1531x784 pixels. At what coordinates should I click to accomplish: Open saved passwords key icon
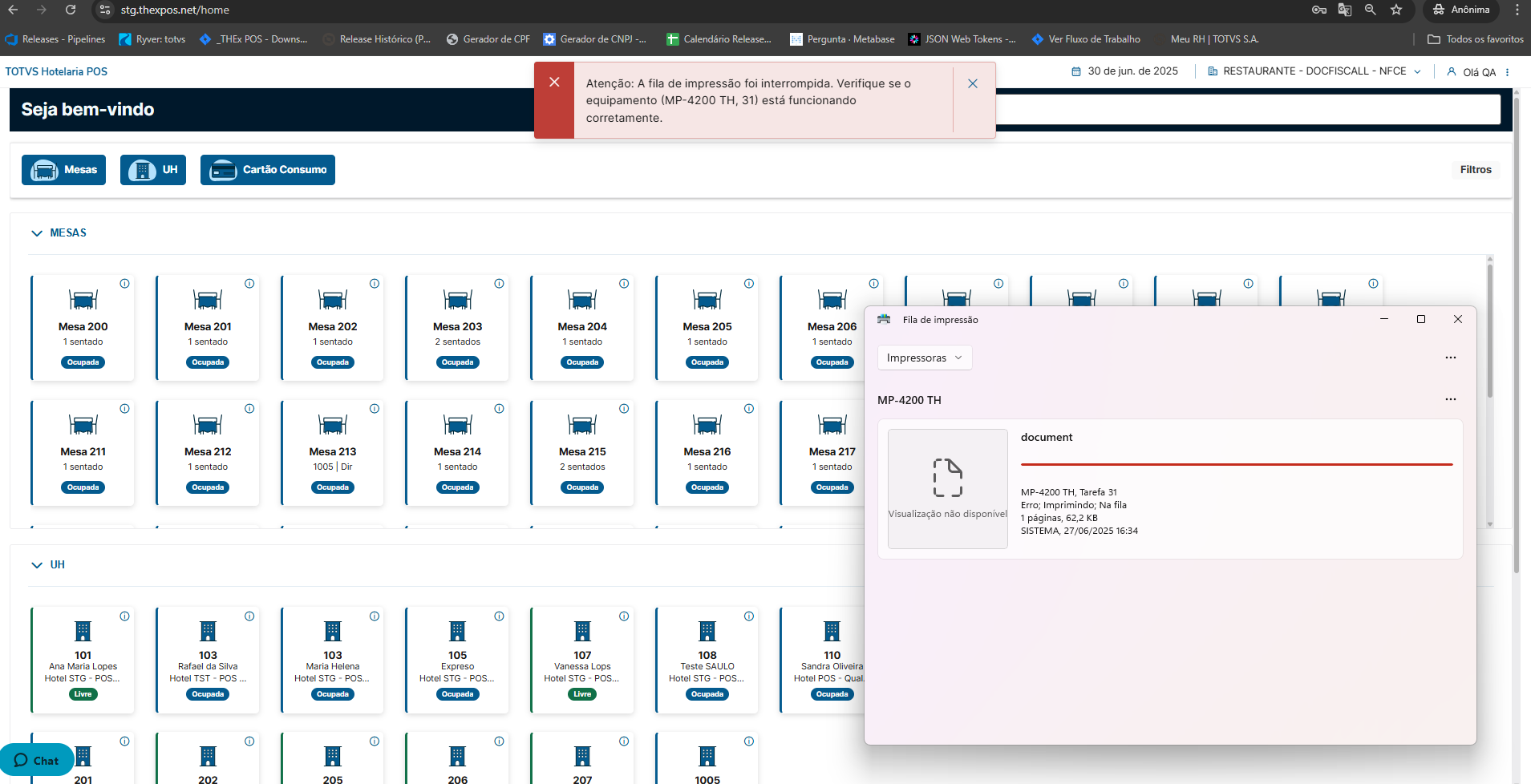[1319, 10]
